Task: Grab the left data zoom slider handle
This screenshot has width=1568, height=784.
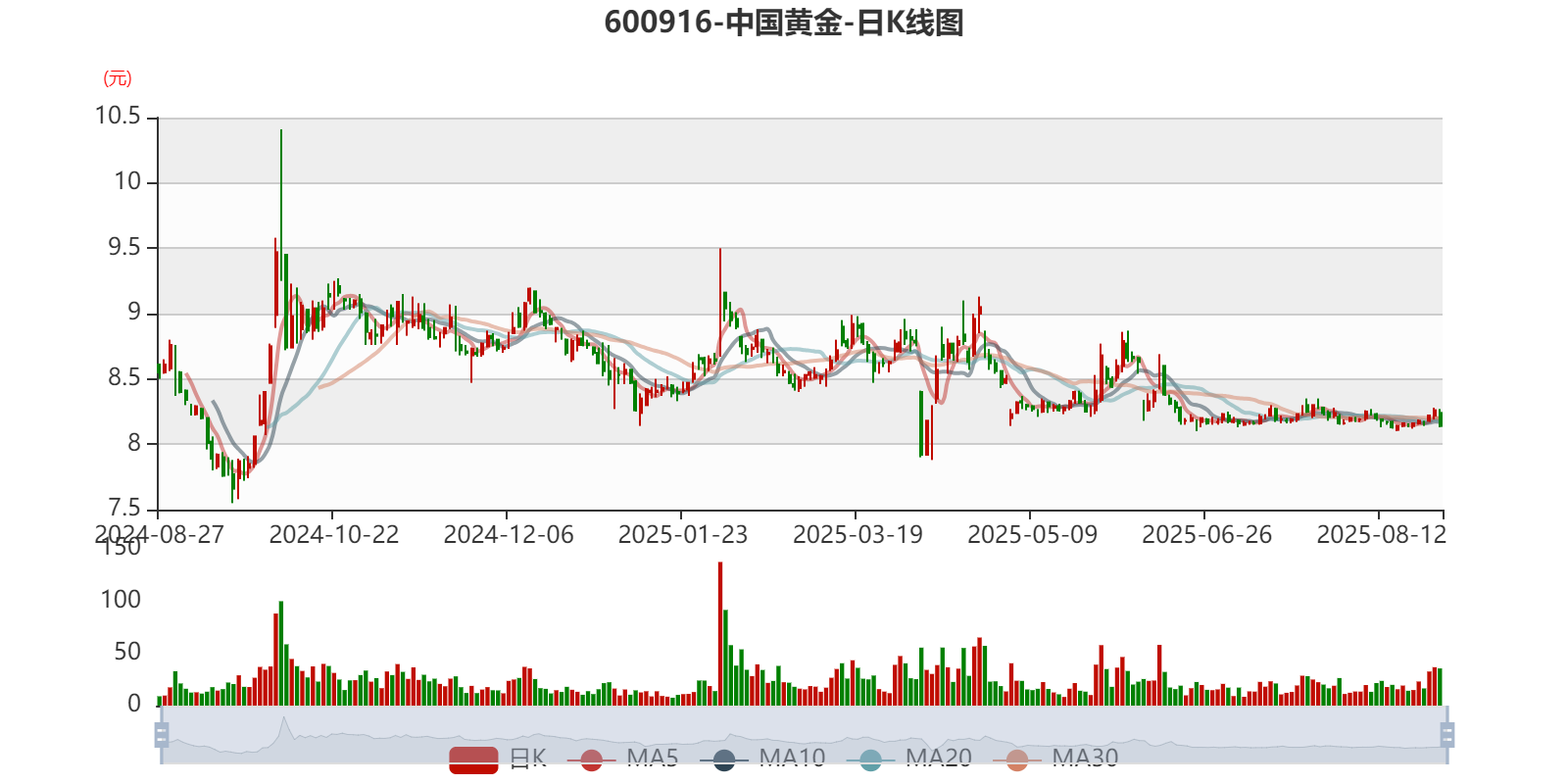Action: (x=162, y=734)
